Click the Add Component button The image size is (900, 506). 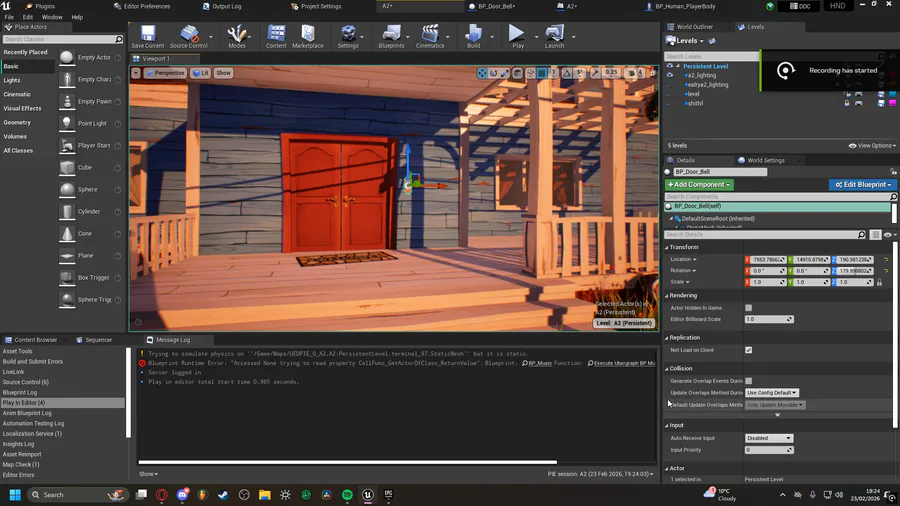[x=699, y=185]
